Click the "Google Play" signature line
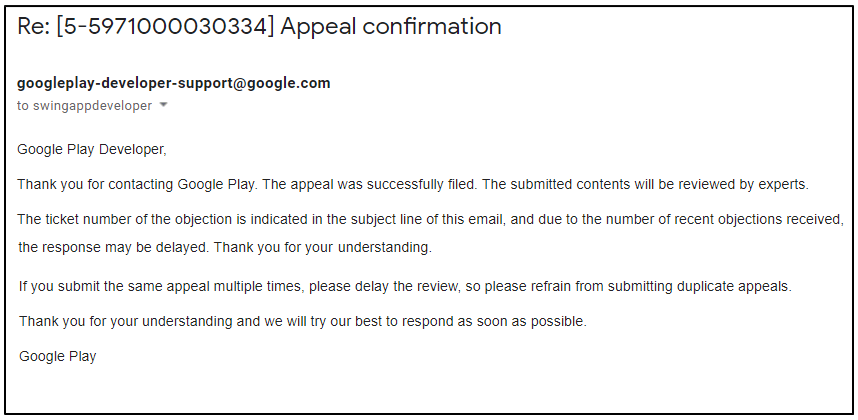 58,356
